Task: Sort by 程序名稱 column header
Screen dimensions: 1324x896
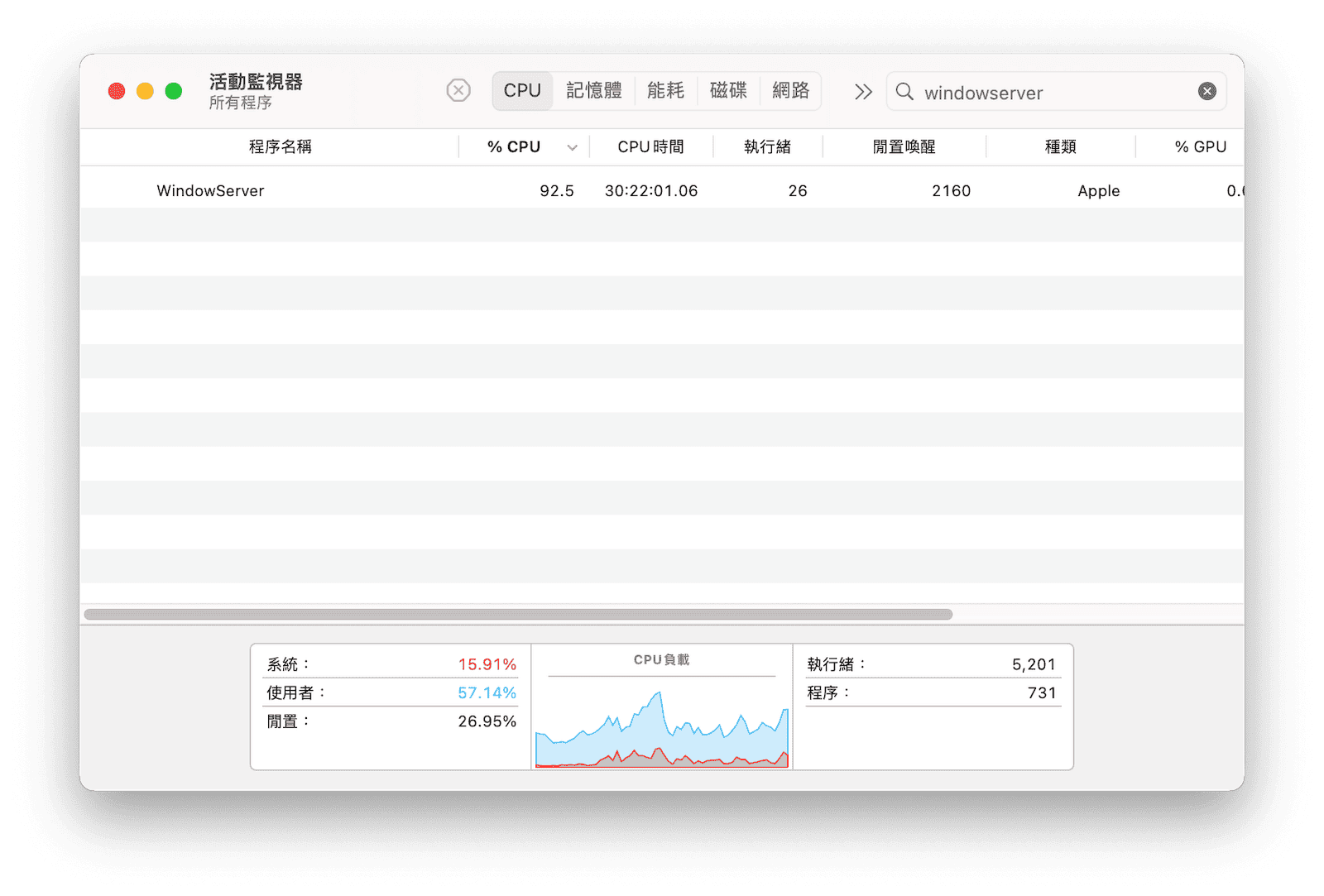Action: 280,147
